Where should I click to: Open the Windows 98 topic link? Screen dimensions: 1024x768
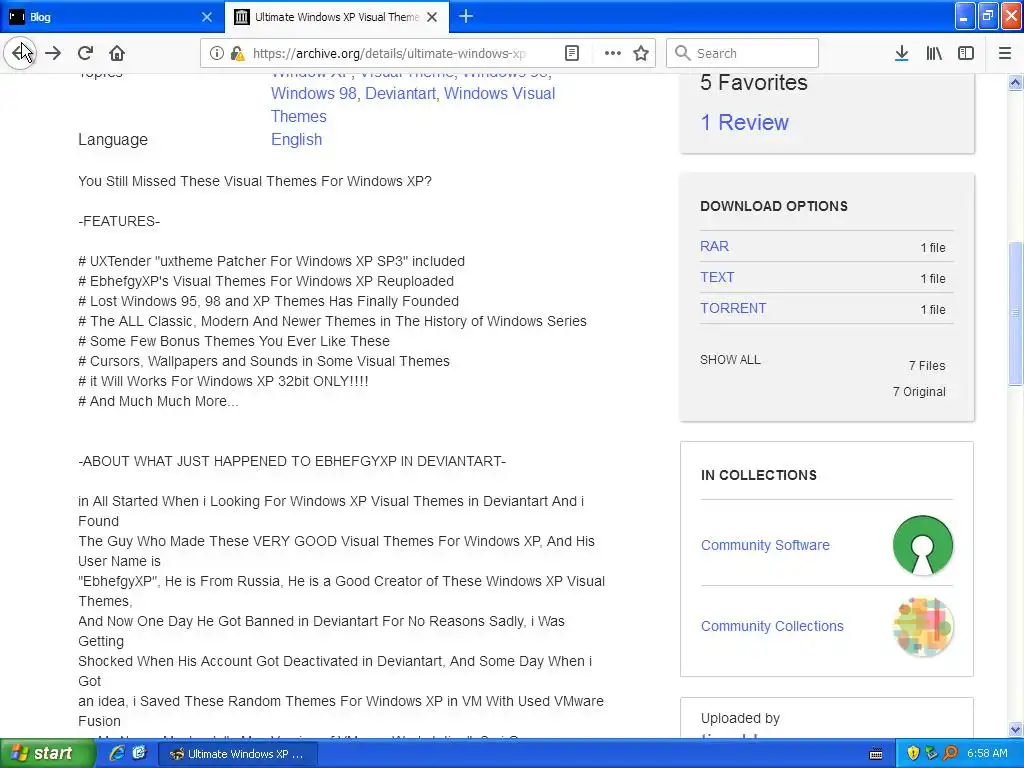(313, 93)
